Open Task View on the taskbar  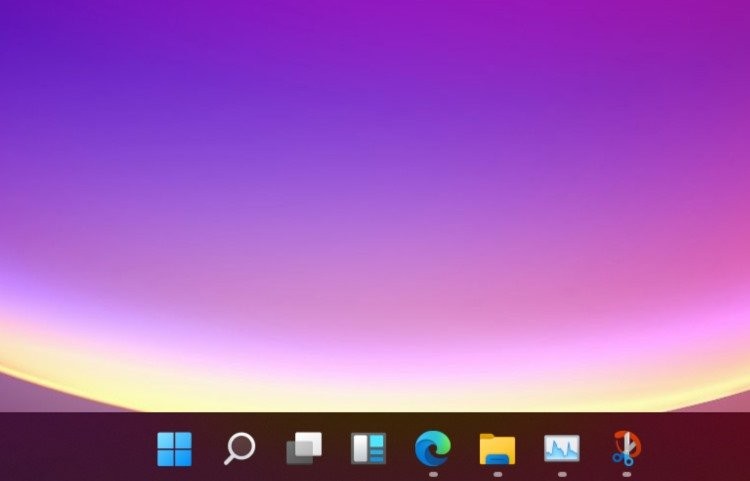click(304, 448)
